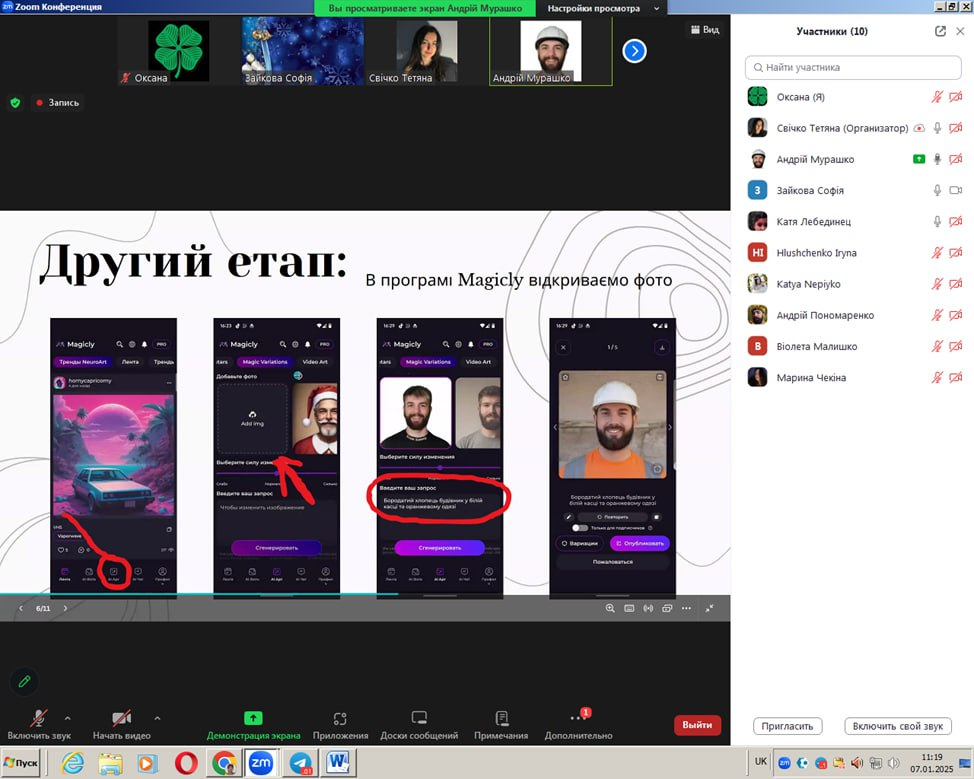This screenshot has height=779, width=974.
Task: Open Google Chrome from taskbar
Action: (224, 763)
